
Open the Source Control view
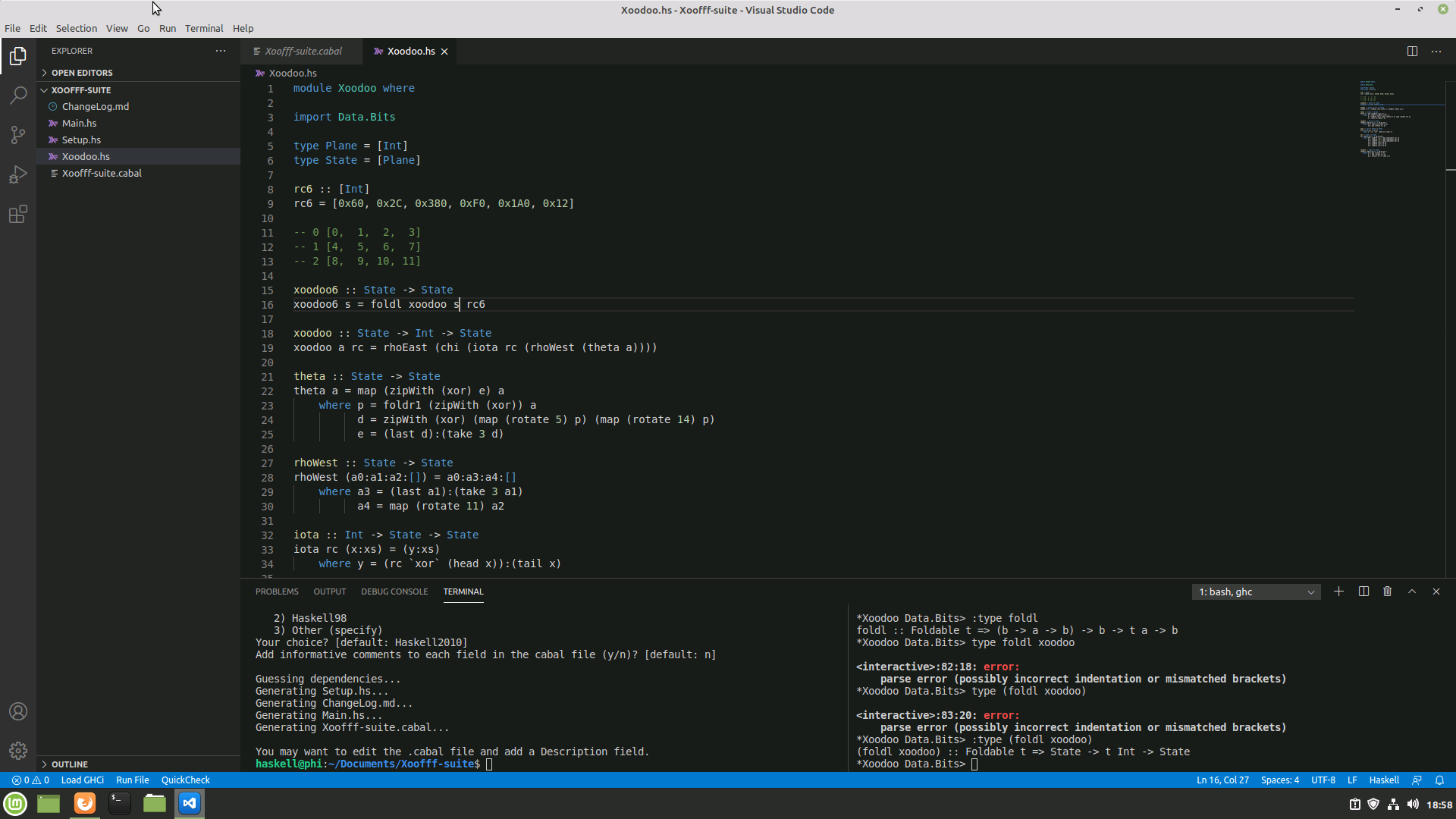point(18,135)
